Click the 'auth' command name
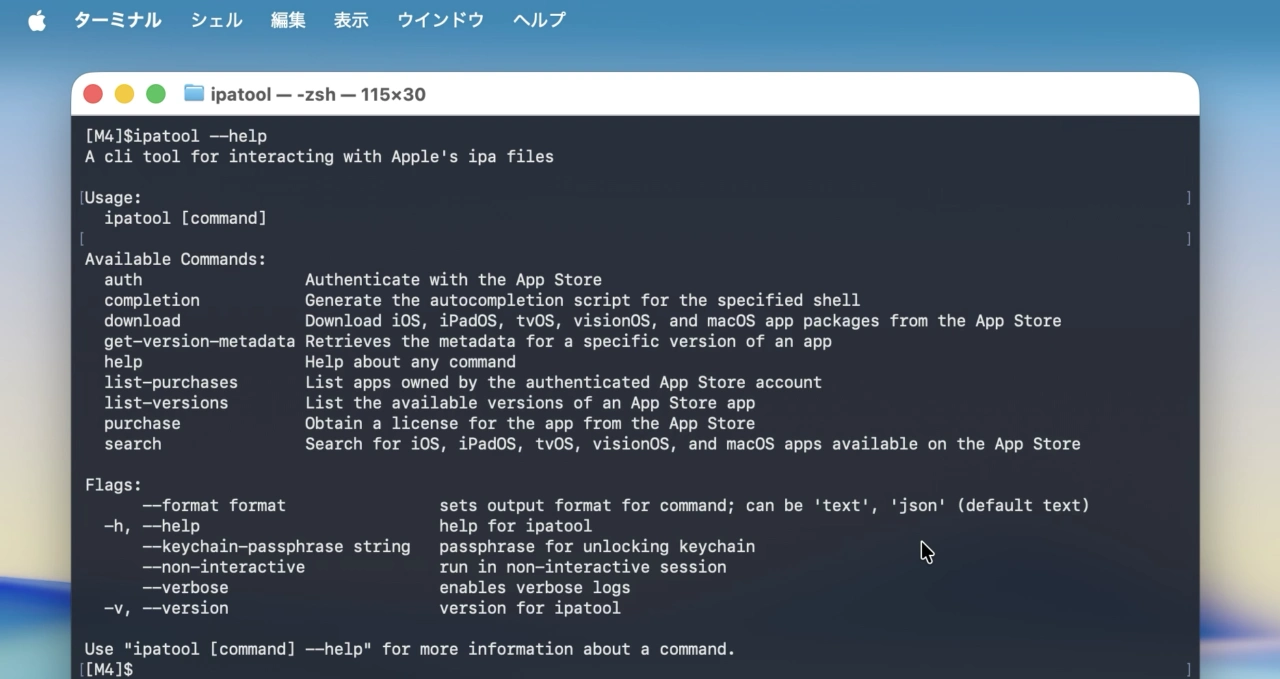 coord(123,280)
